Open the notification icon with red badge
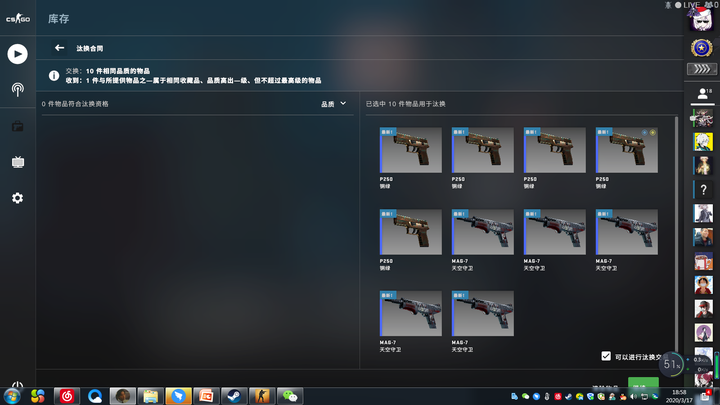This screenshot has height=405, width=720. pyautogui.click(x=705, y=396)
